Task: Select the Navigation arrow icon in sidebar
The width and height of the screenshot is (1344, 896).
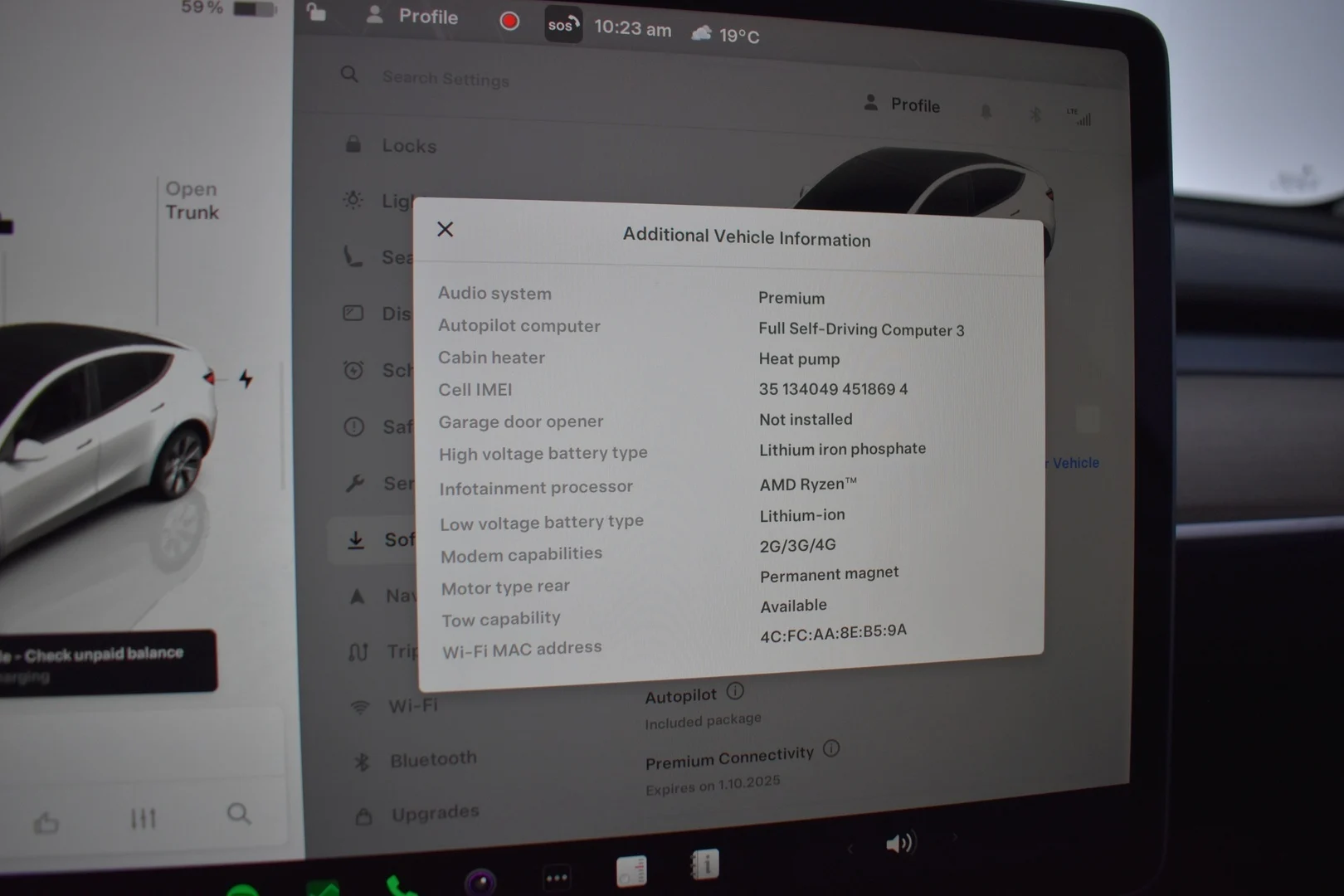Action: pos(357,597)
